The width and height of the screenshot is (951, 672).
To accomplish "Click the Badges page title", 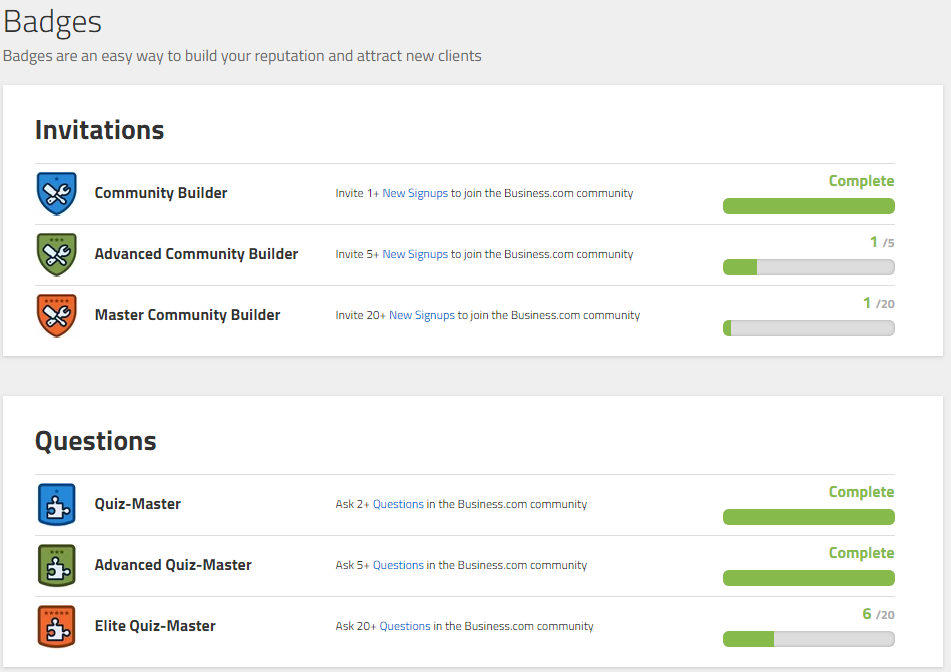I will pos(52,21).
